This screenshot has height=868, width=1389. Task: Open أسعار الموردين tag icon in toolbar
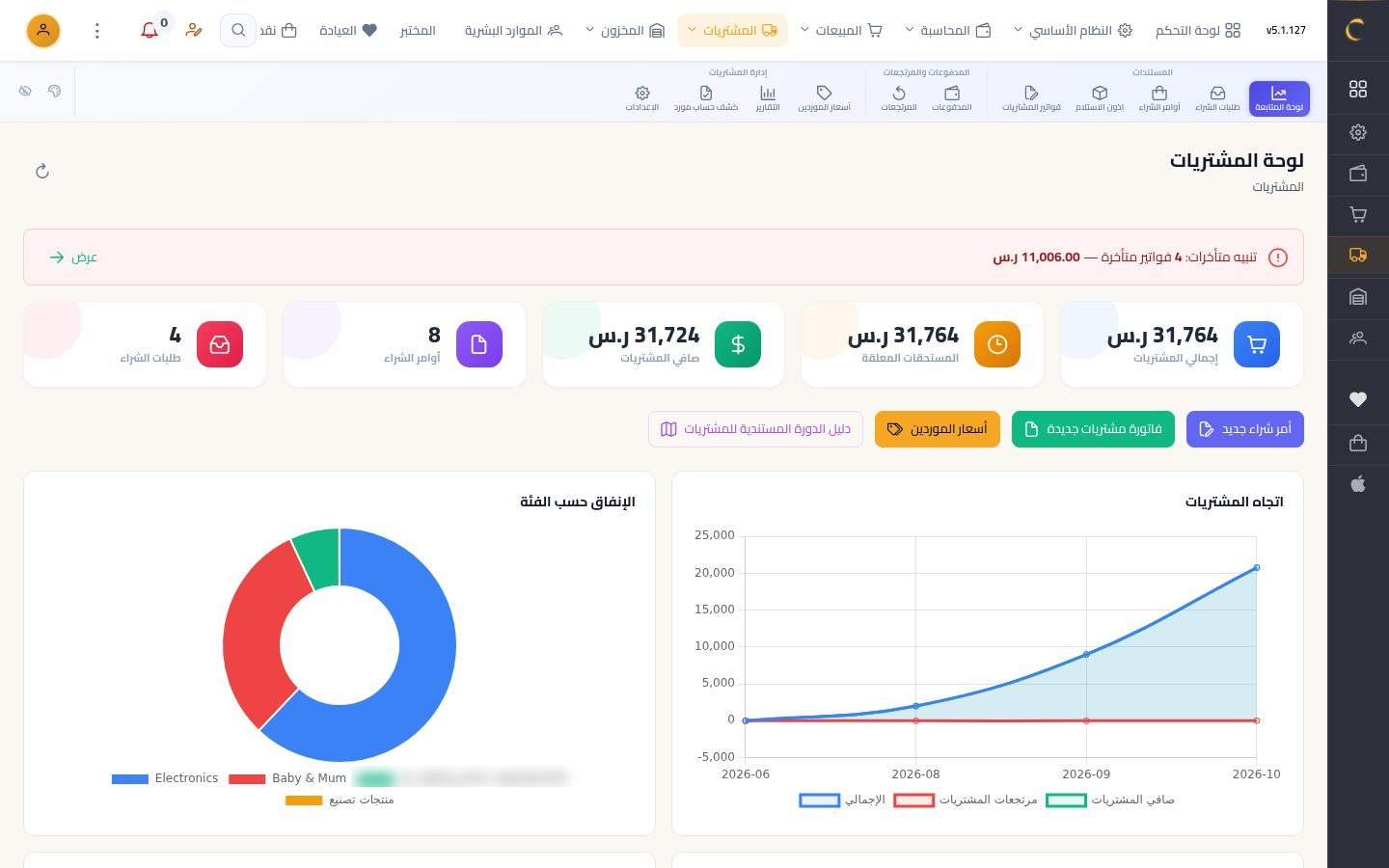(824, 98)
